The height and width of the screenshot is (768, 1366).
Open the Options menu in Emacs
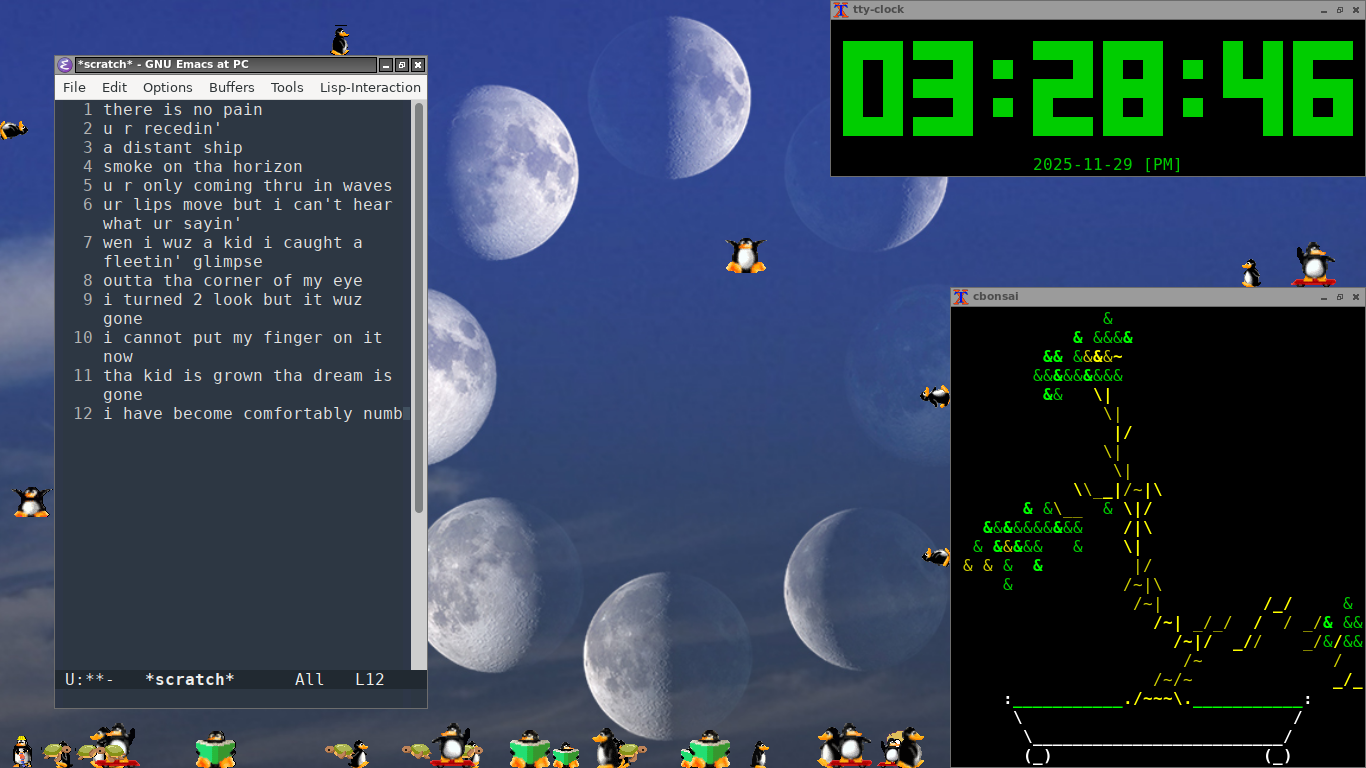pos(168,88)
